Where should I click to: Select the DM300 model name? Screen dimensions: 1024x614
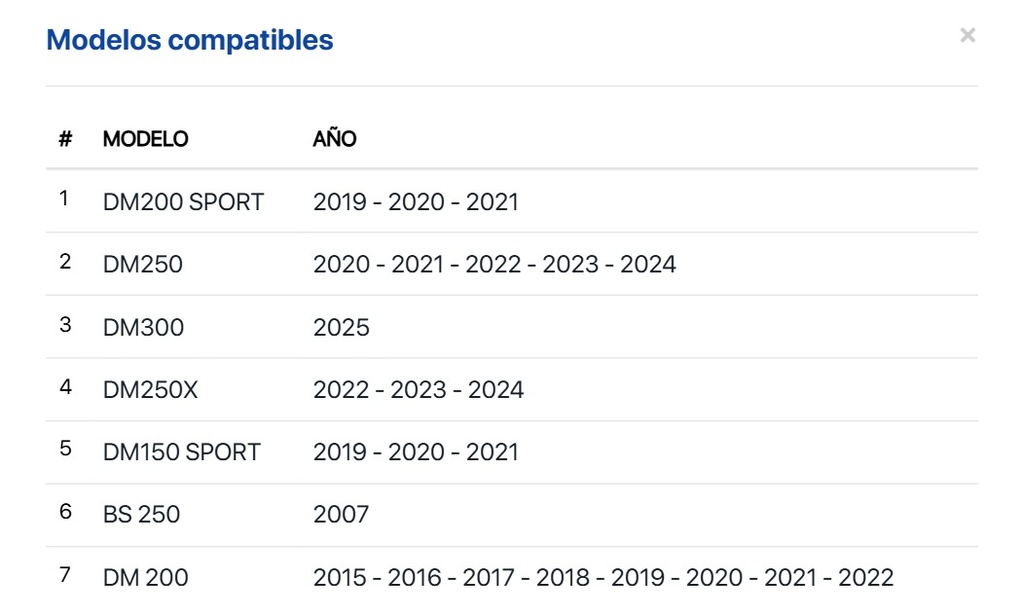point(143,327)
